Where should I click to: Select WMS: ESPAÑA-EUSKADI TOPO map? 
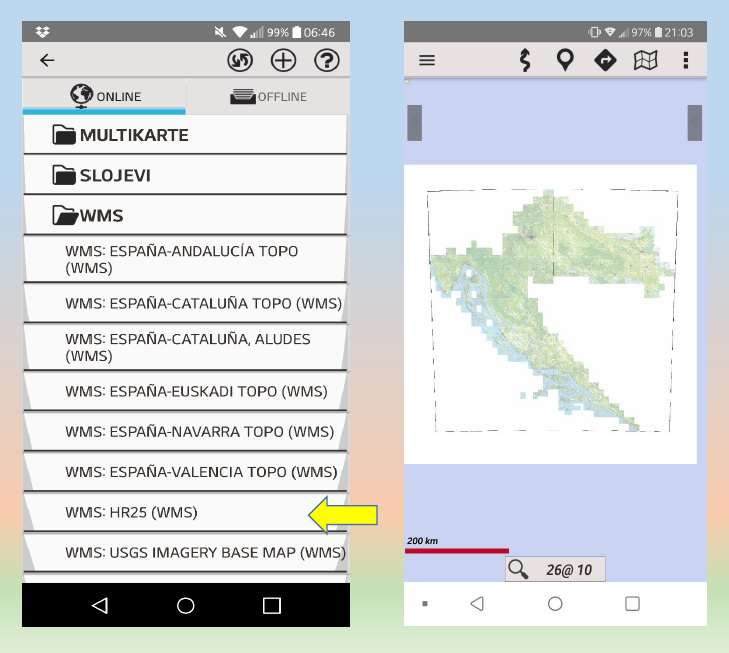185,391
